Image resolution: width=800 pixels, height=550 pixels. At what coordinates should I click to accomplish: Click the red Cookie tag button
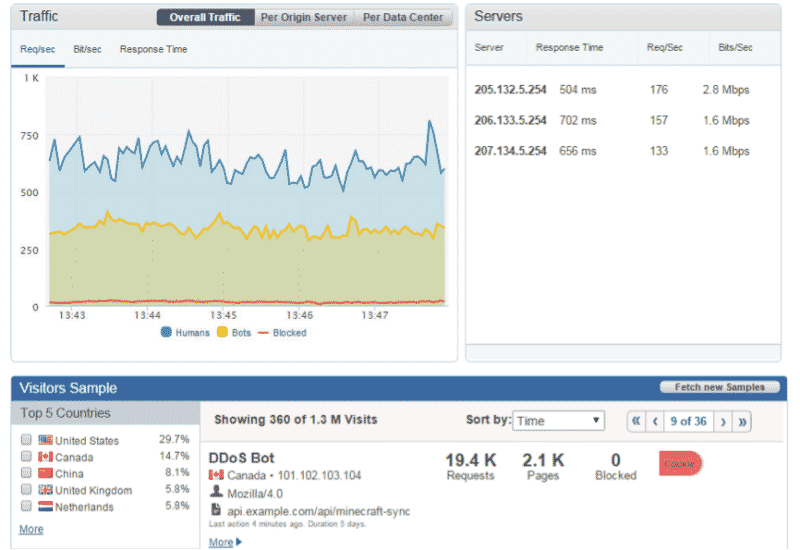[680, 464]
